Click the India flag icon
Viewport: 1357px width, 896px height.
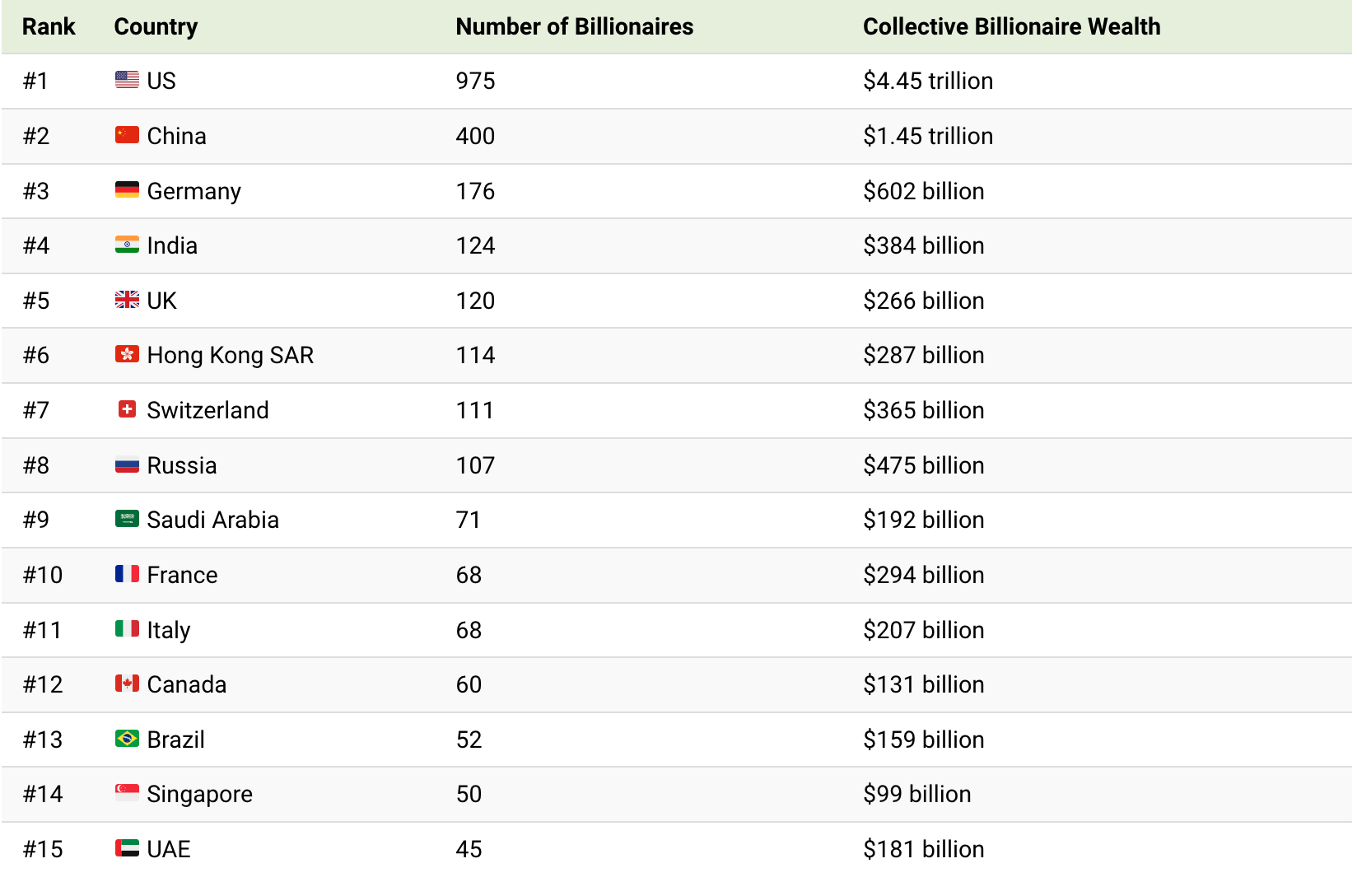[x=127, y=245]
